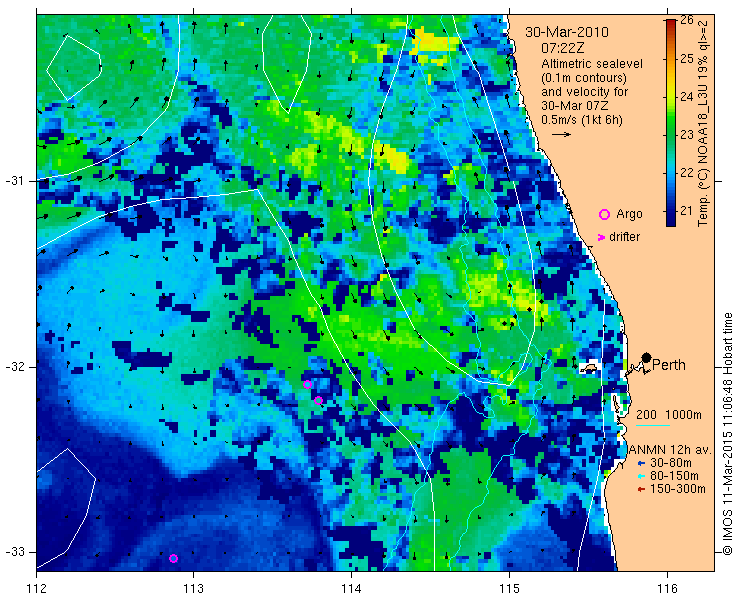Click the longitude axis label 115
The width and height of the screenshot is (740, 600).
click(509, 589)
